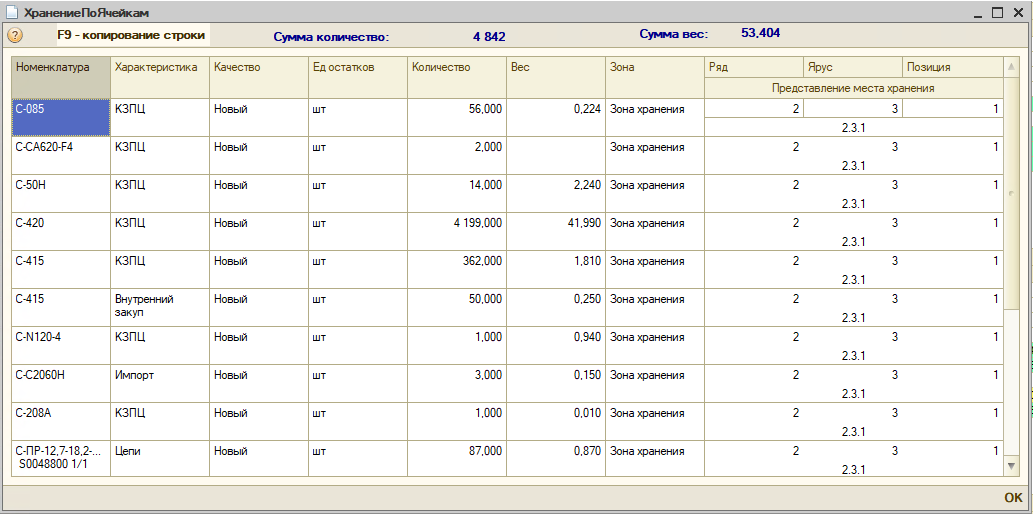The image size is (1033, 514).
Task: Click the Цепи characteristic cell
Action: [x=160, y=458]
